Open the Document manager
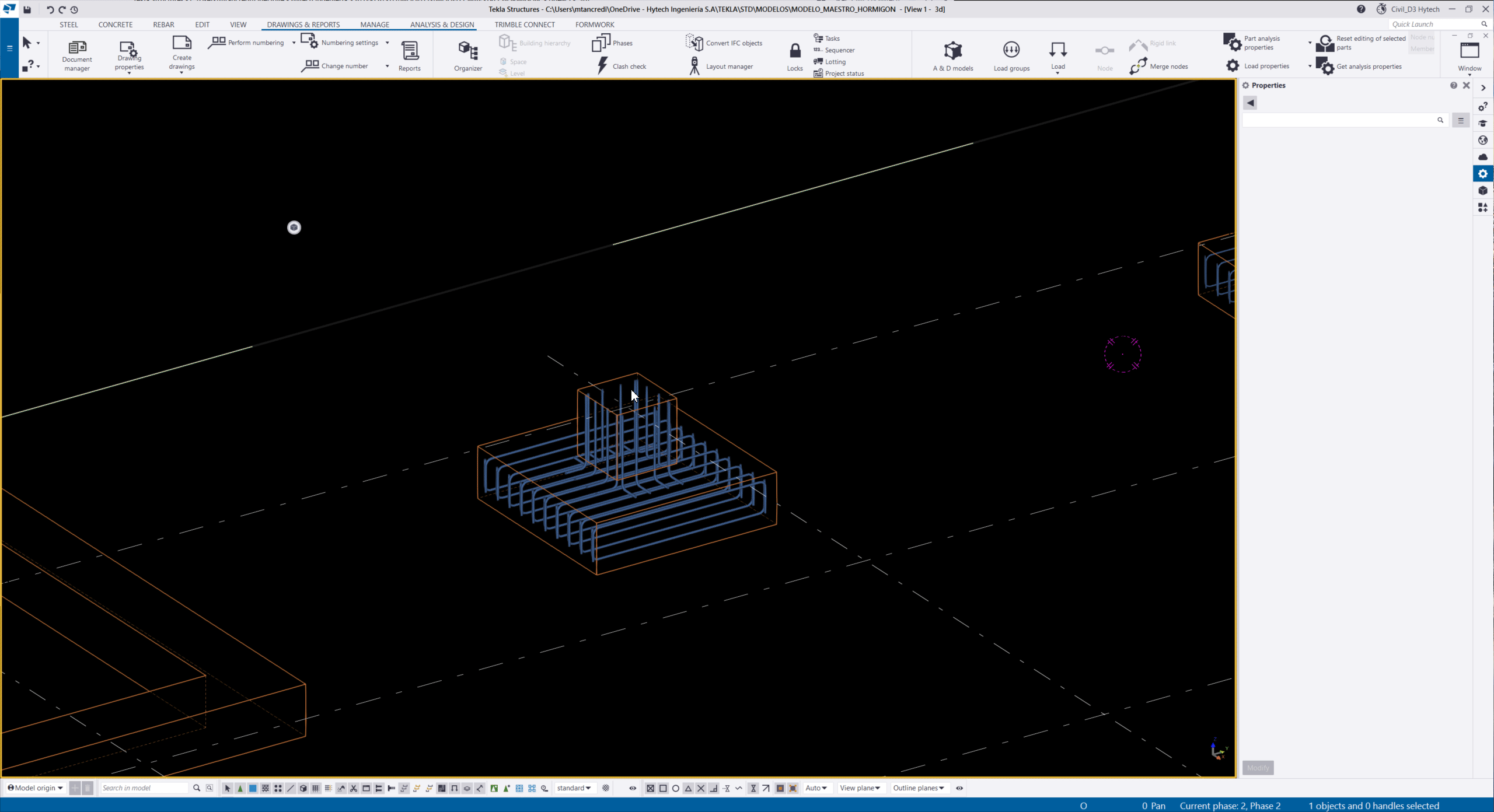This screenshot has height=812, width=1494. [x=76, y=54]
